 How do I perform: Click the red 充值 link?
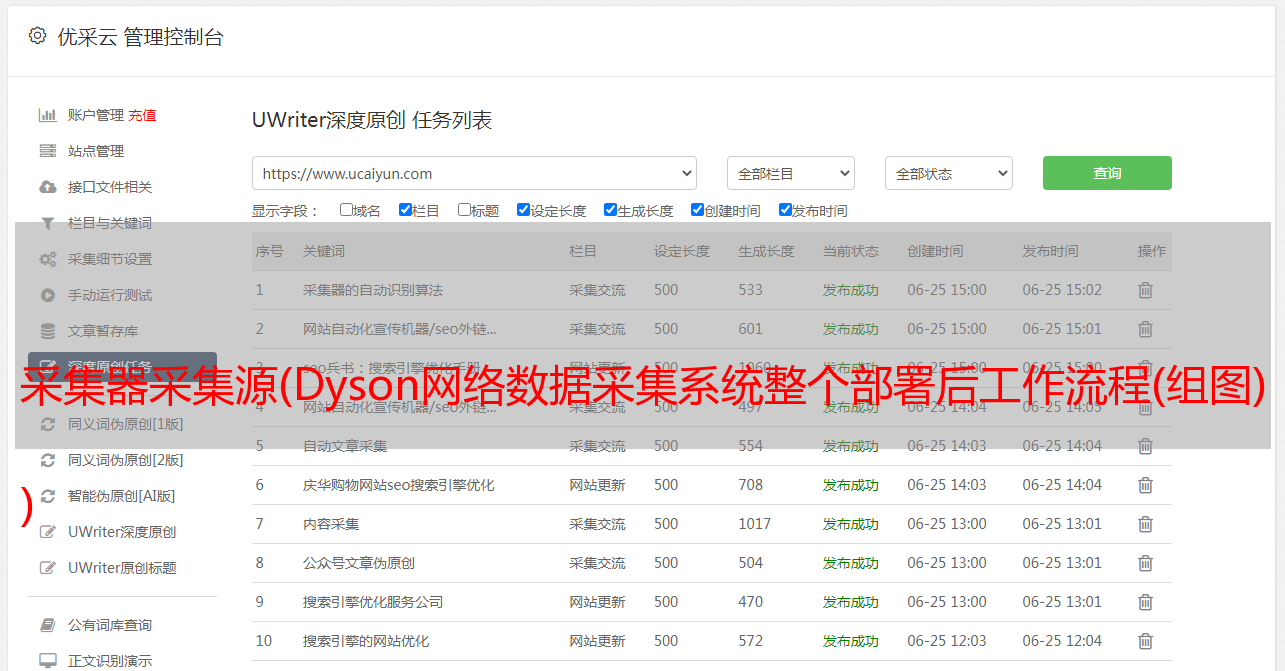tap(142, 115)
